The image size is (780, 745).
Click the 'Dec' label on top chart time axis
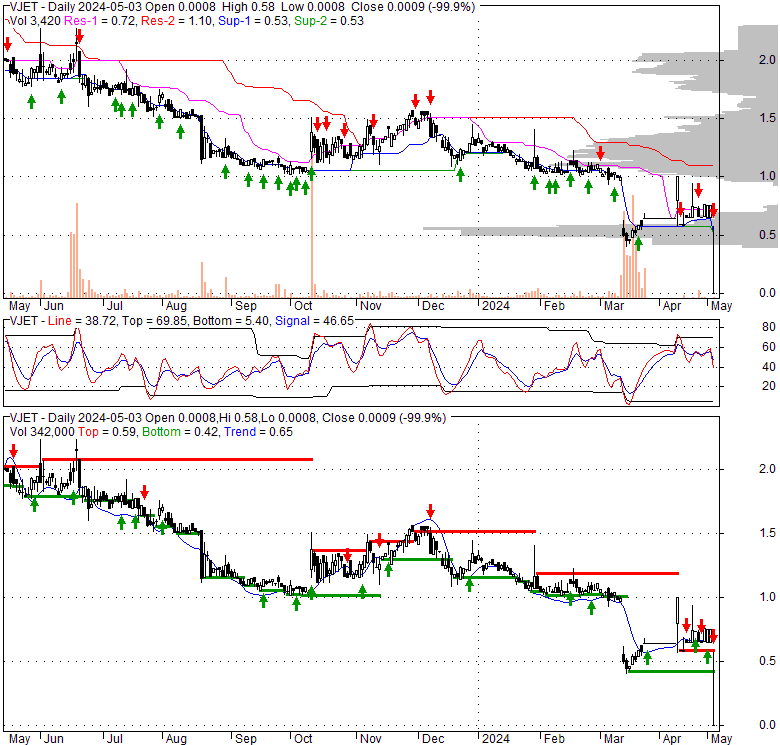pos(433,305)
